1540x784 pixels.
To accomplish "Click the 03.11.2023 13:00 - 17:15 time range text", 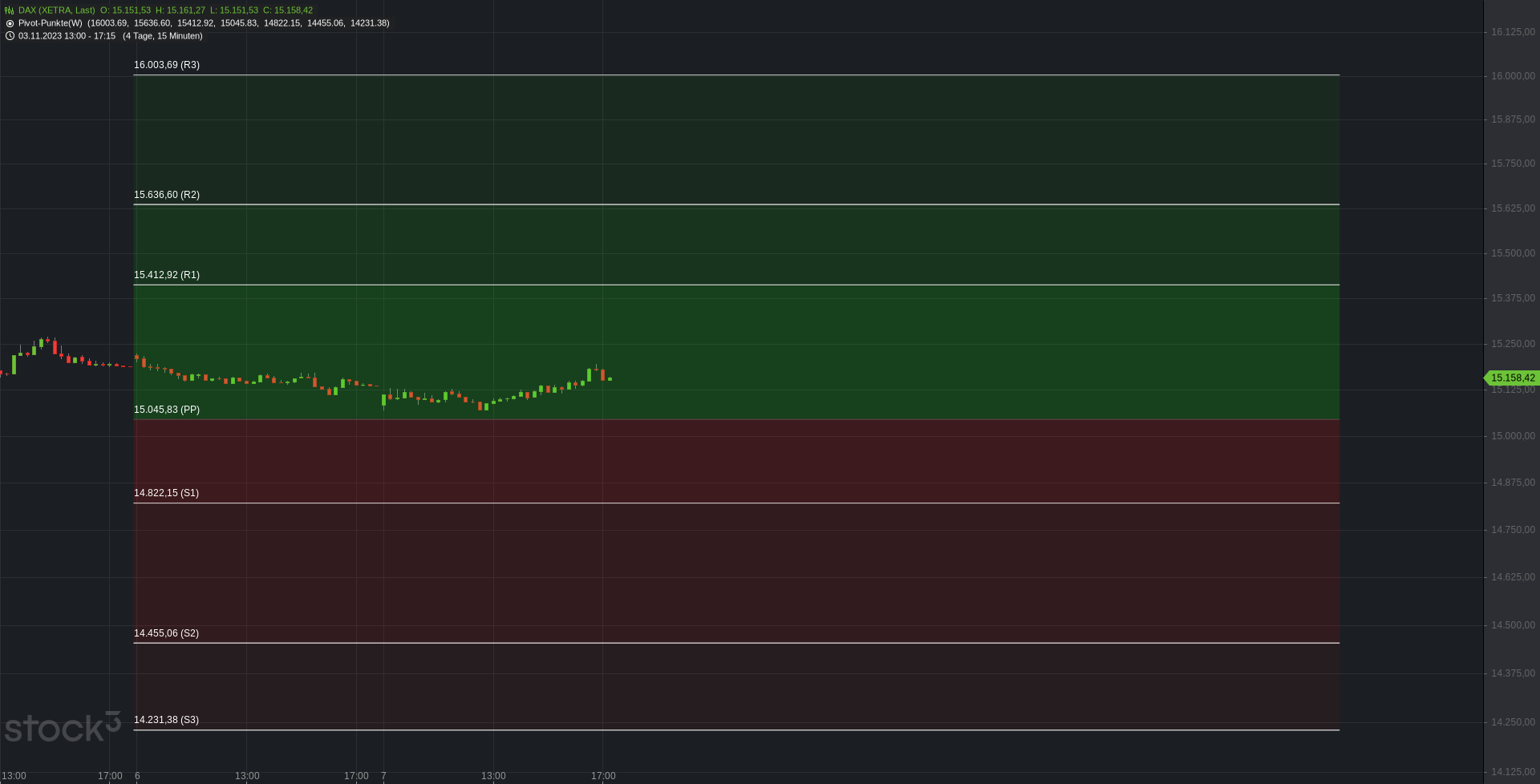I will (67, 36).
